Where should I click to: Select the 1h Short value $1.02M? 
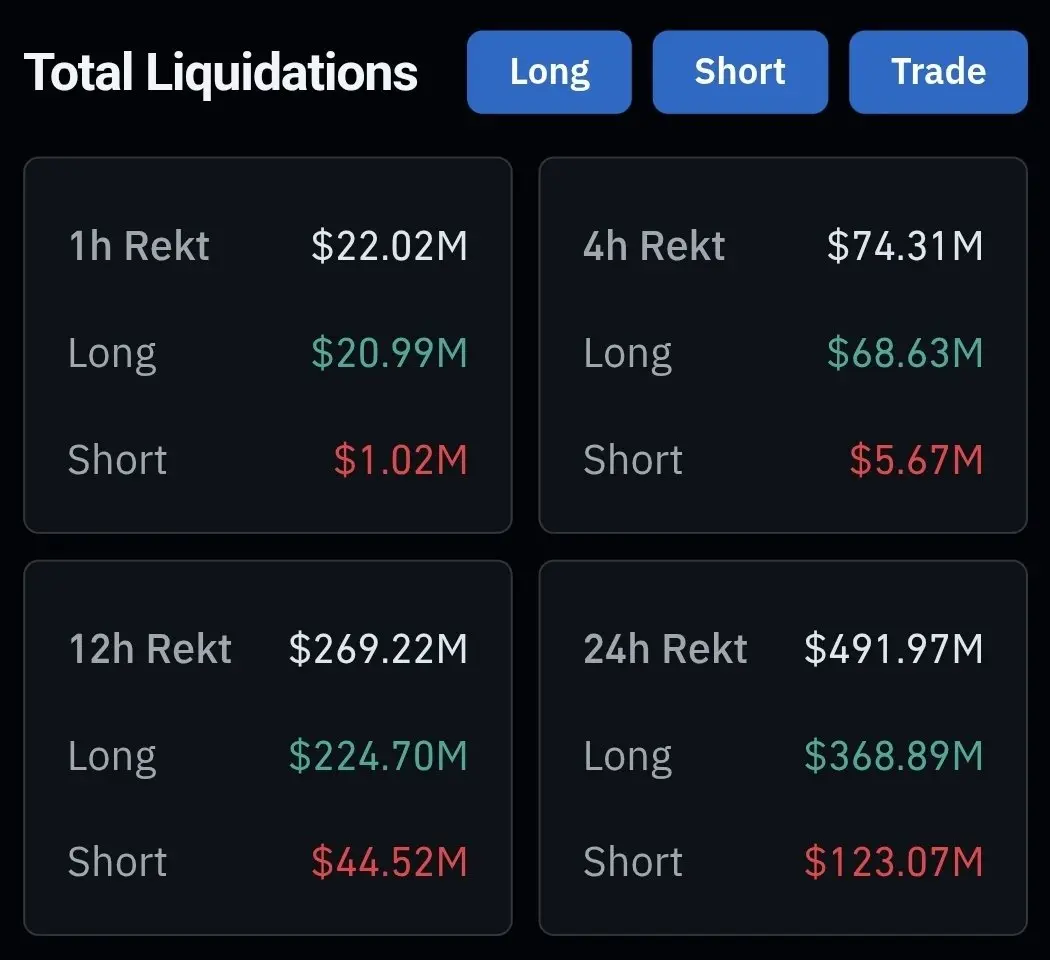(x=400, y=460)
